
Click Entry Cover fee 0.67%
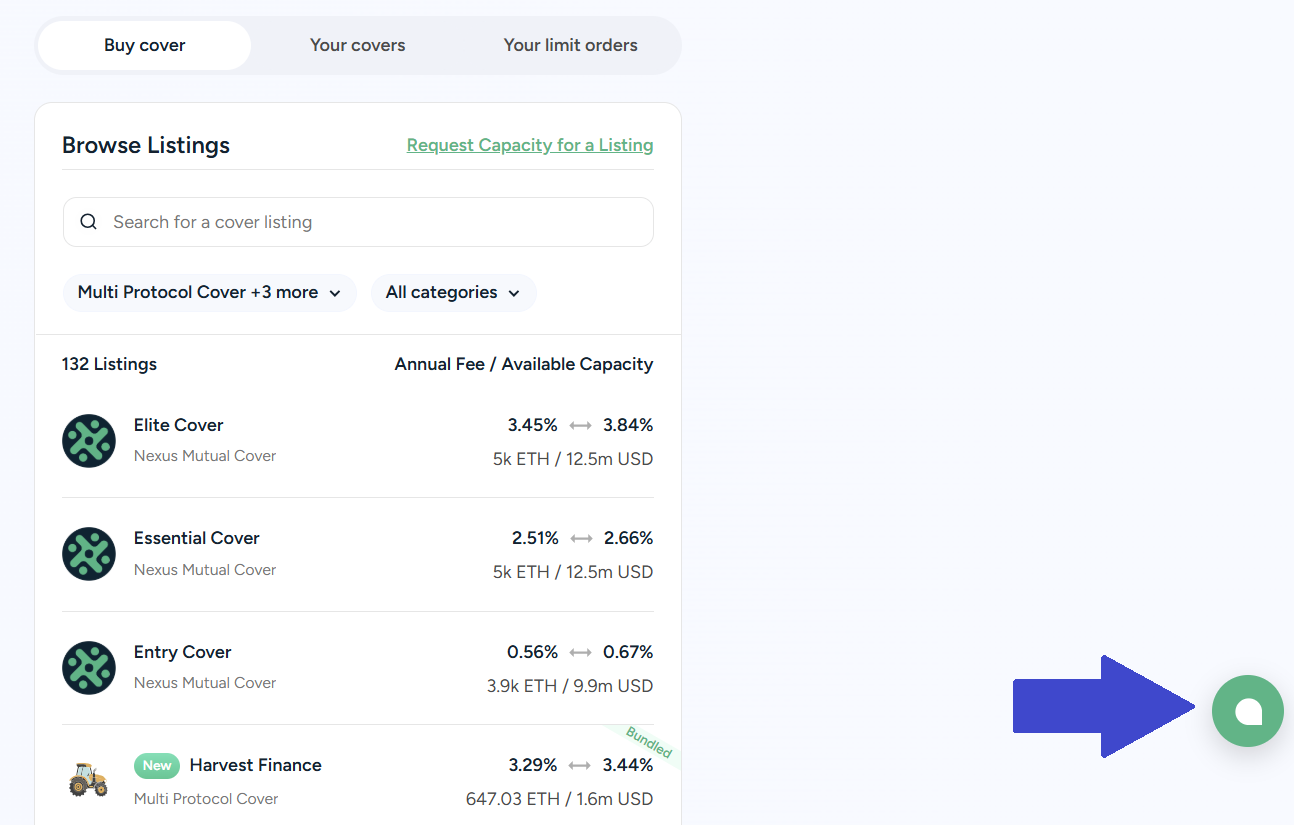628,652
